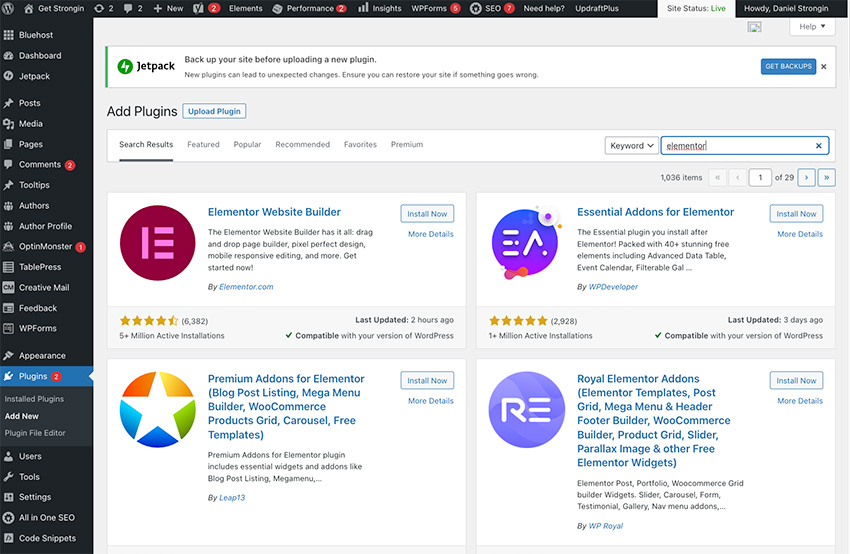Click the Updates refresh icon in the top bar
Viewport: 850px width, 554px height.
point(98,8)
